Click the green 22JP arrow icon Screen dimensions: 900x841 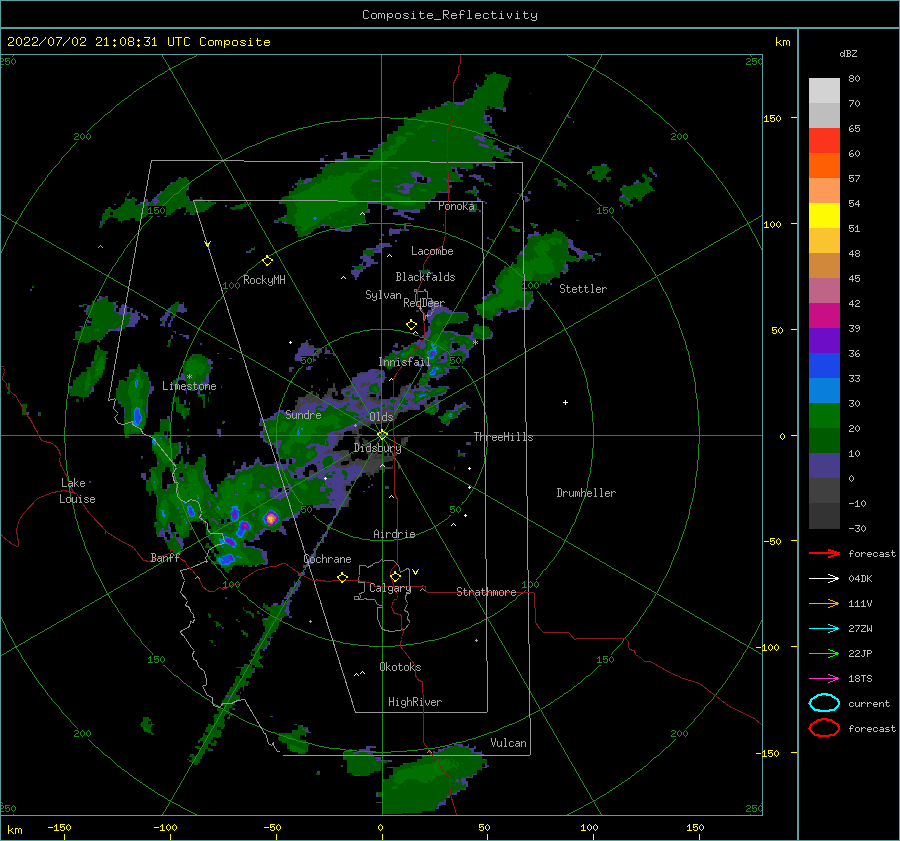click(824, 653)
